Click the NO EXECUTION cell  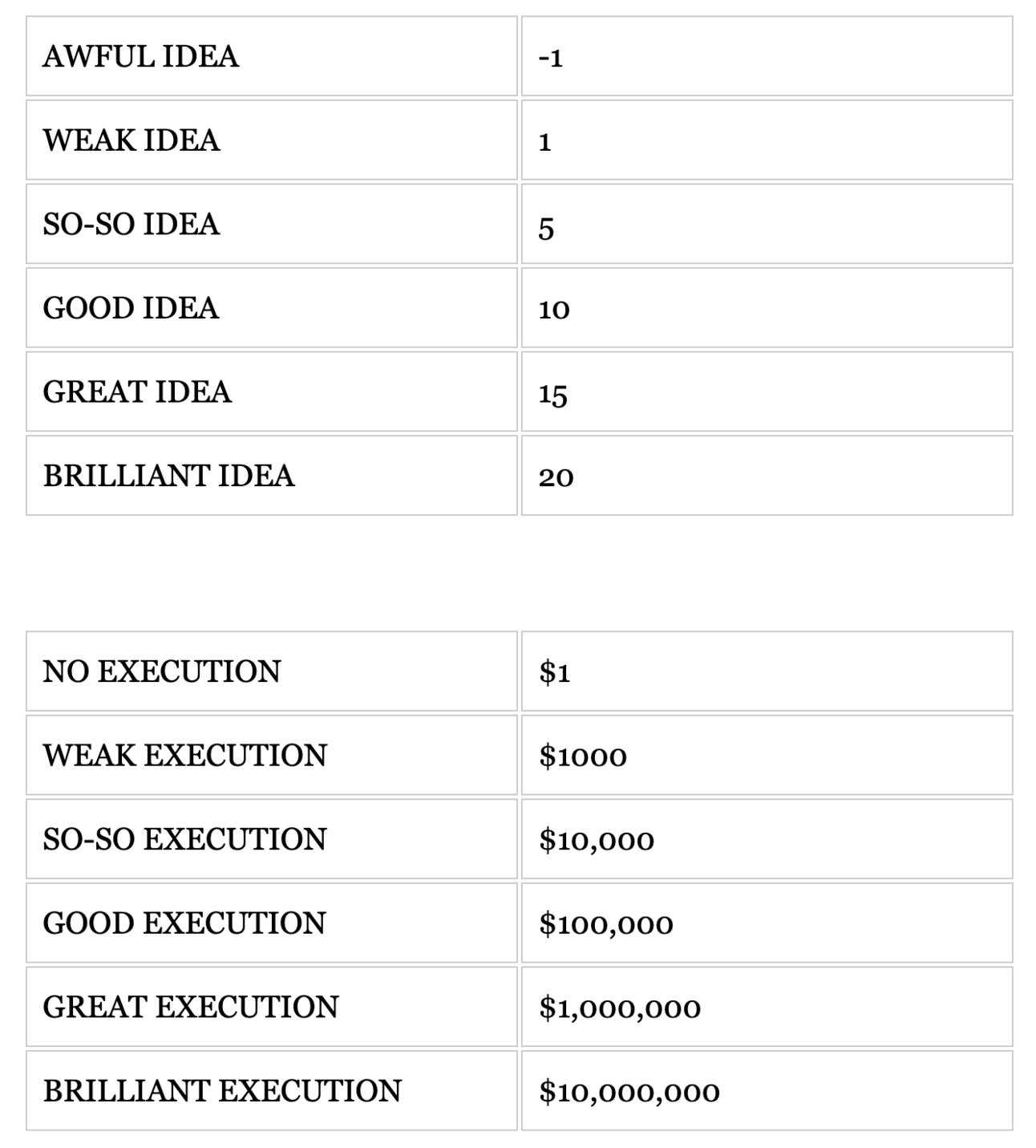coord(162,671)
